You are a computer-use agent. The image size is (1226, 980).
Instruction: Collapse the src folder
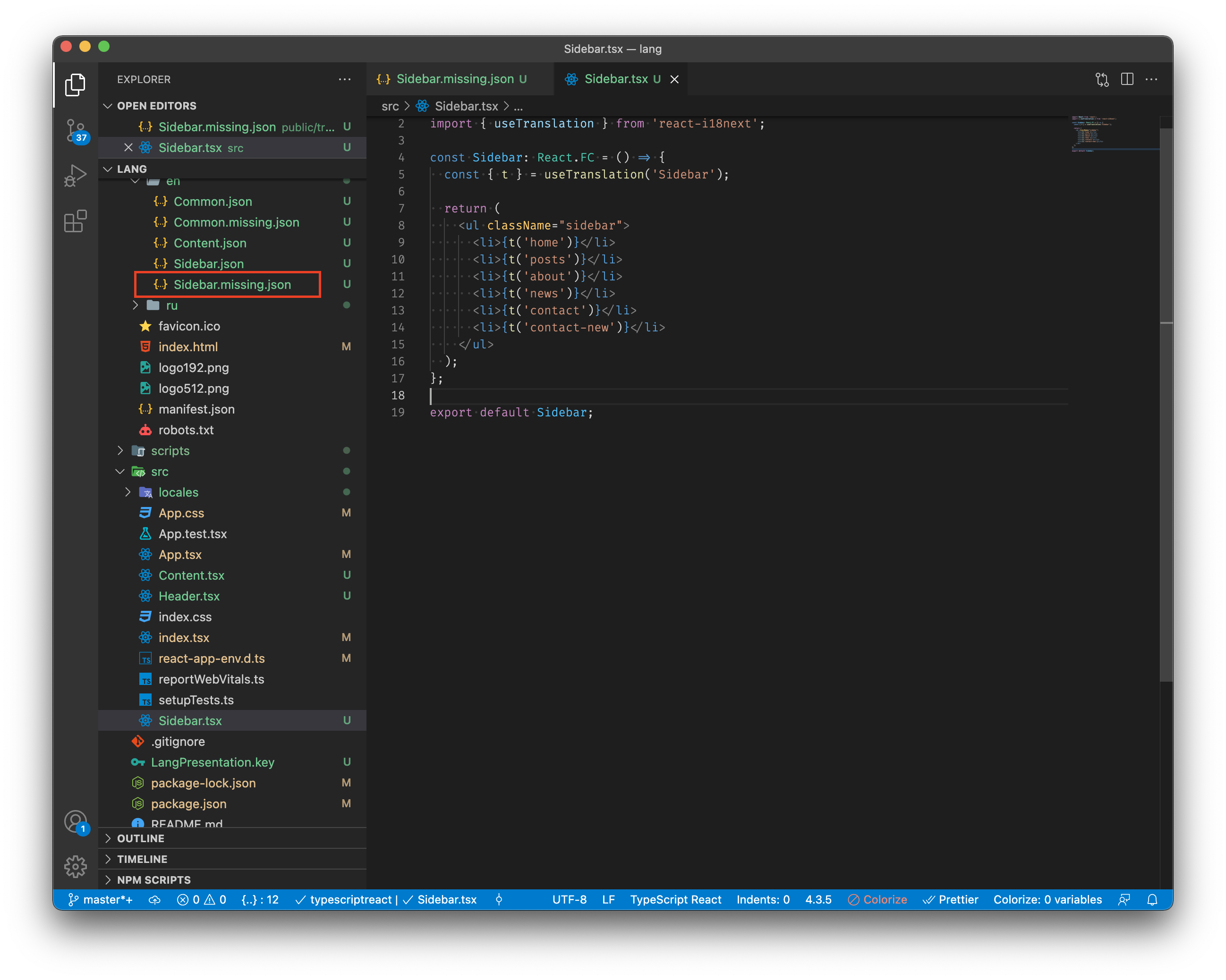tap(120, 471)
